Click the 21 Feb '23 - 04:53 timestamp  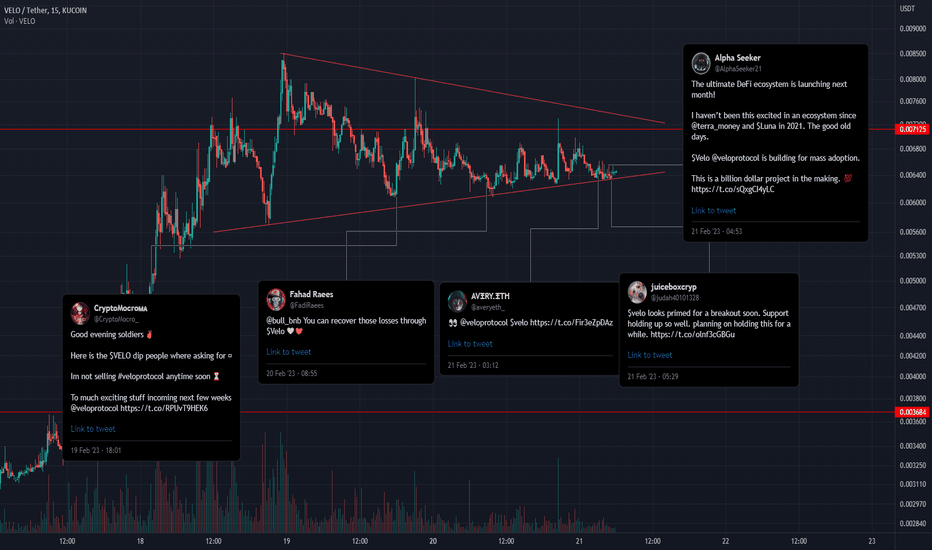coord(716,231)
